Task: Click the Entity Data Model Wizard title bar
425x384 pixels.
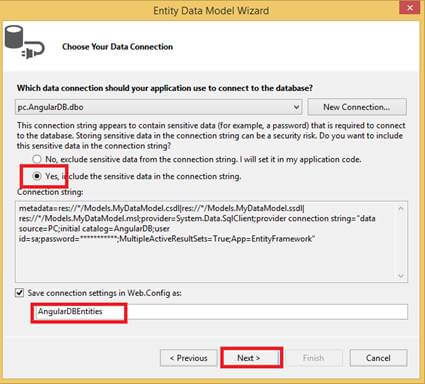Action: [x=211, y=11]
